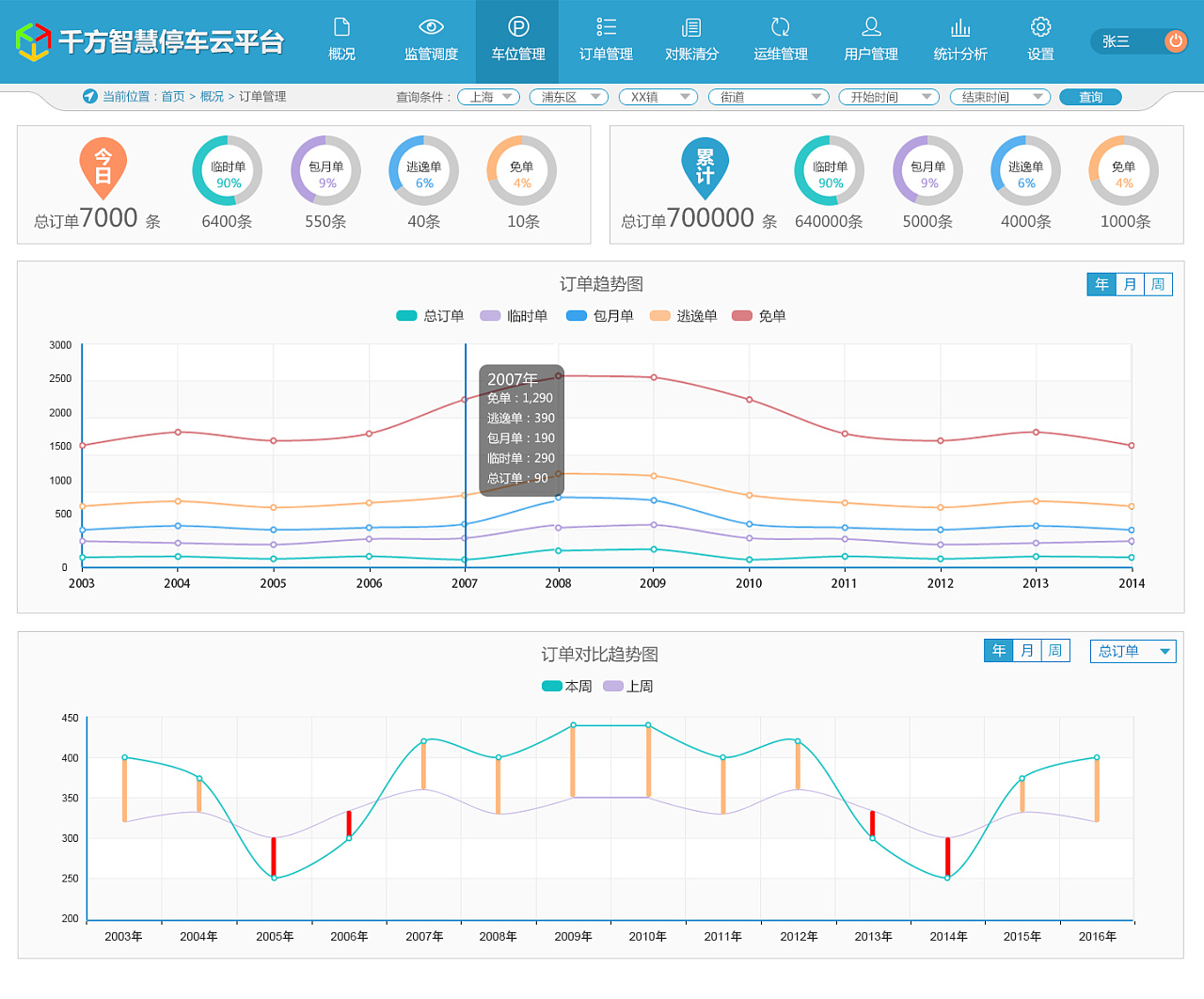This screenshot has width=1204, height=999.
Task: Open the 概况 overview icon in navigation
Action: pyautogui.click(x=342, y=27)
